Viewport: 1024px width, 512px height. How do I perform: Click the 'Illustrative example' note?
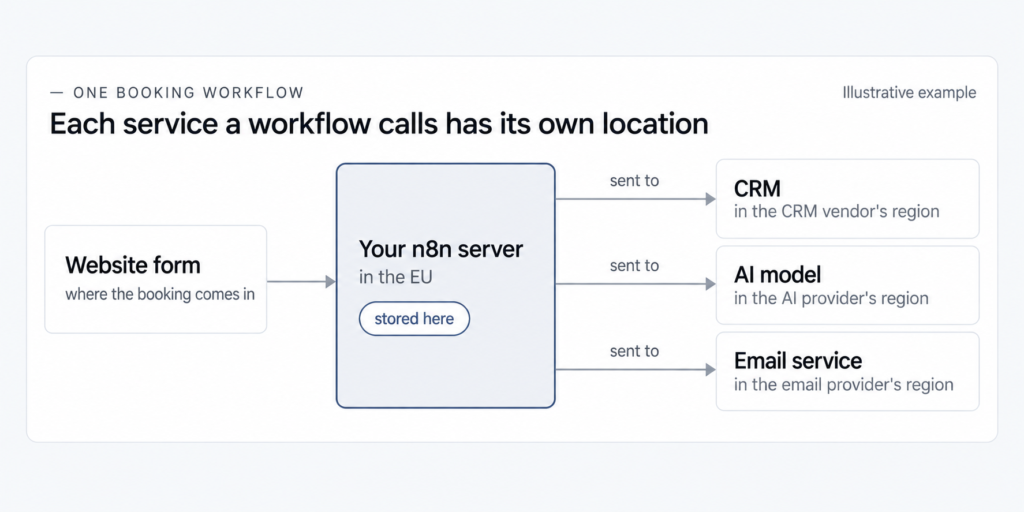click(x=909, y=93)
